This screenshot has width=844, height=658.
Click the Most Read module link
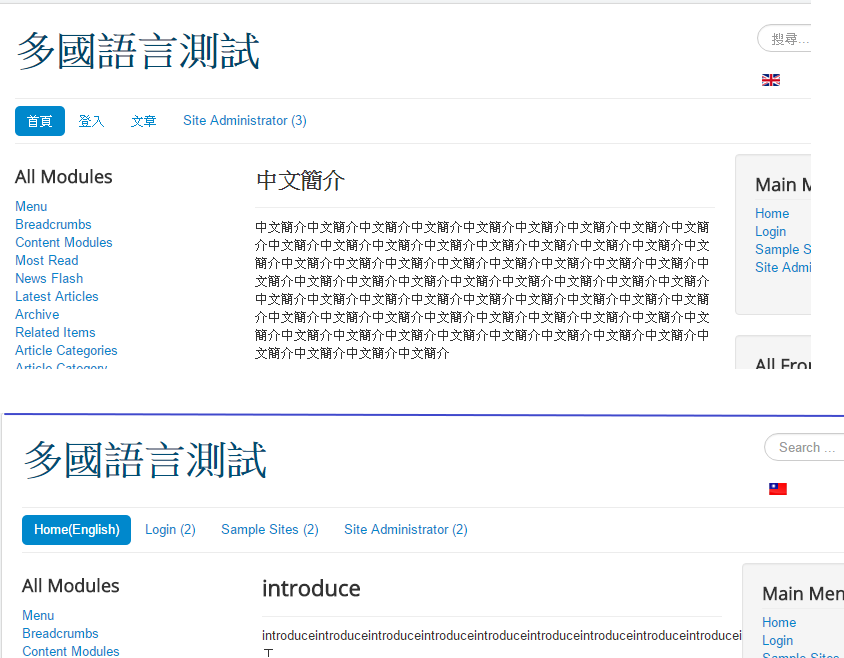46,261
